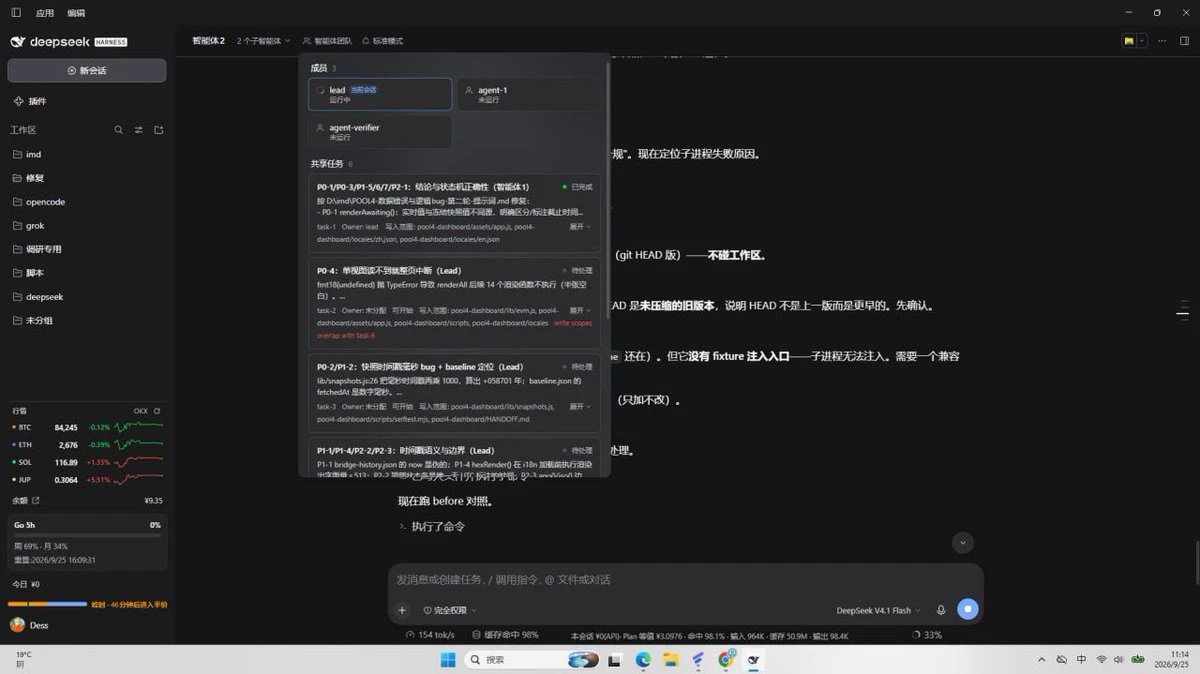The image size is (1200, 674).
Task: Select the agent-1 member card
Action: (x=529, y=94)
